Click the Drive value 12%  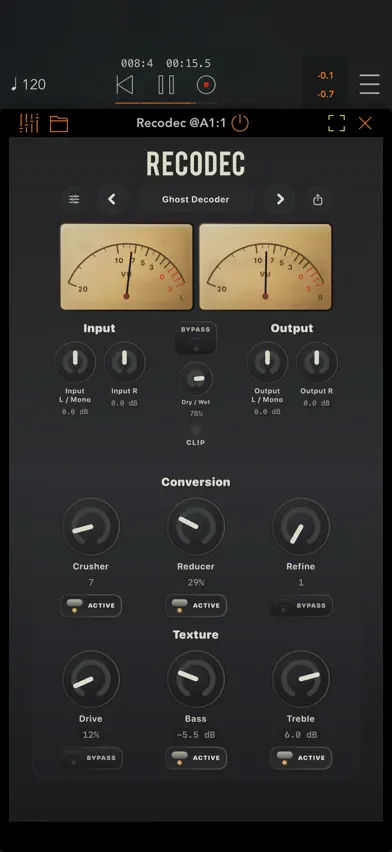[x=91, y=735]
